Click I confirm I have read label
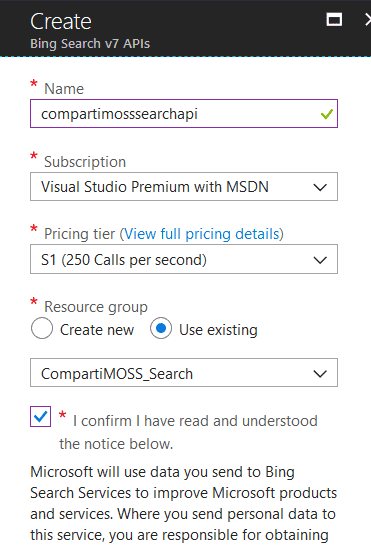The height and width of the screenshot is (550, 371). 189,432
